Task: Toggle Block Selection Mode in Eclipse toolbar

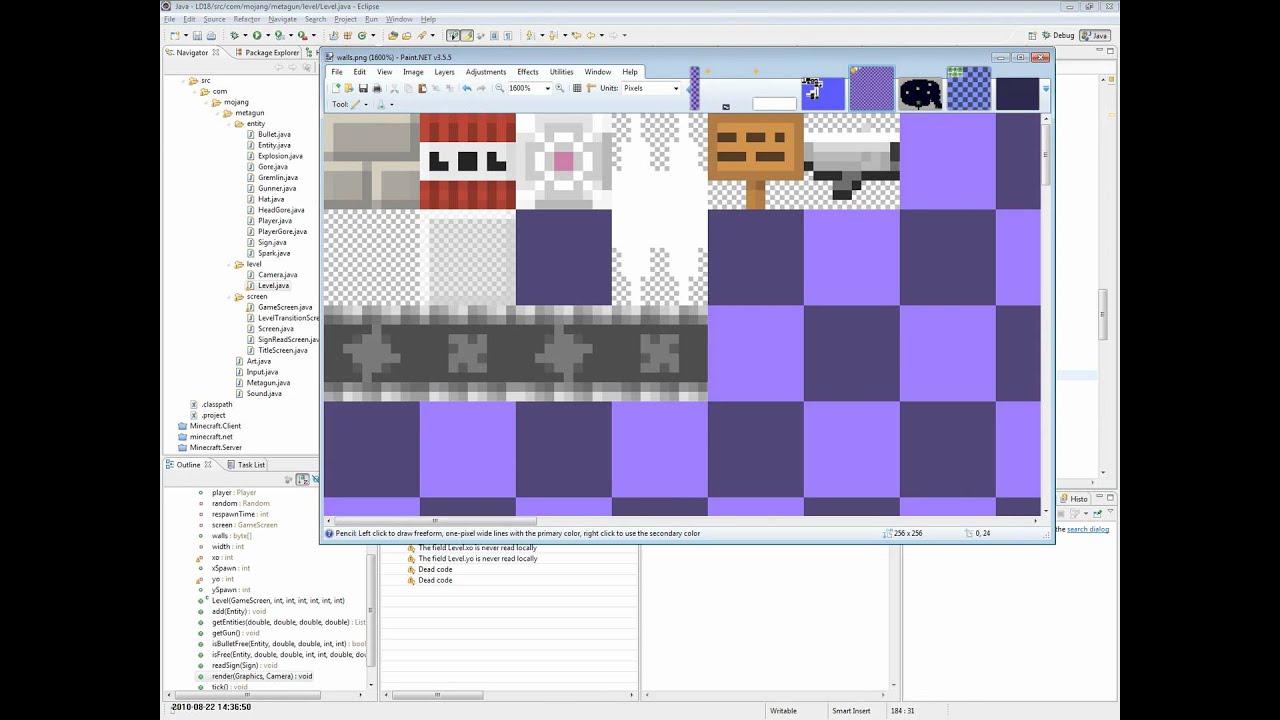Action: pyautogui.click(x=494, y=35)
